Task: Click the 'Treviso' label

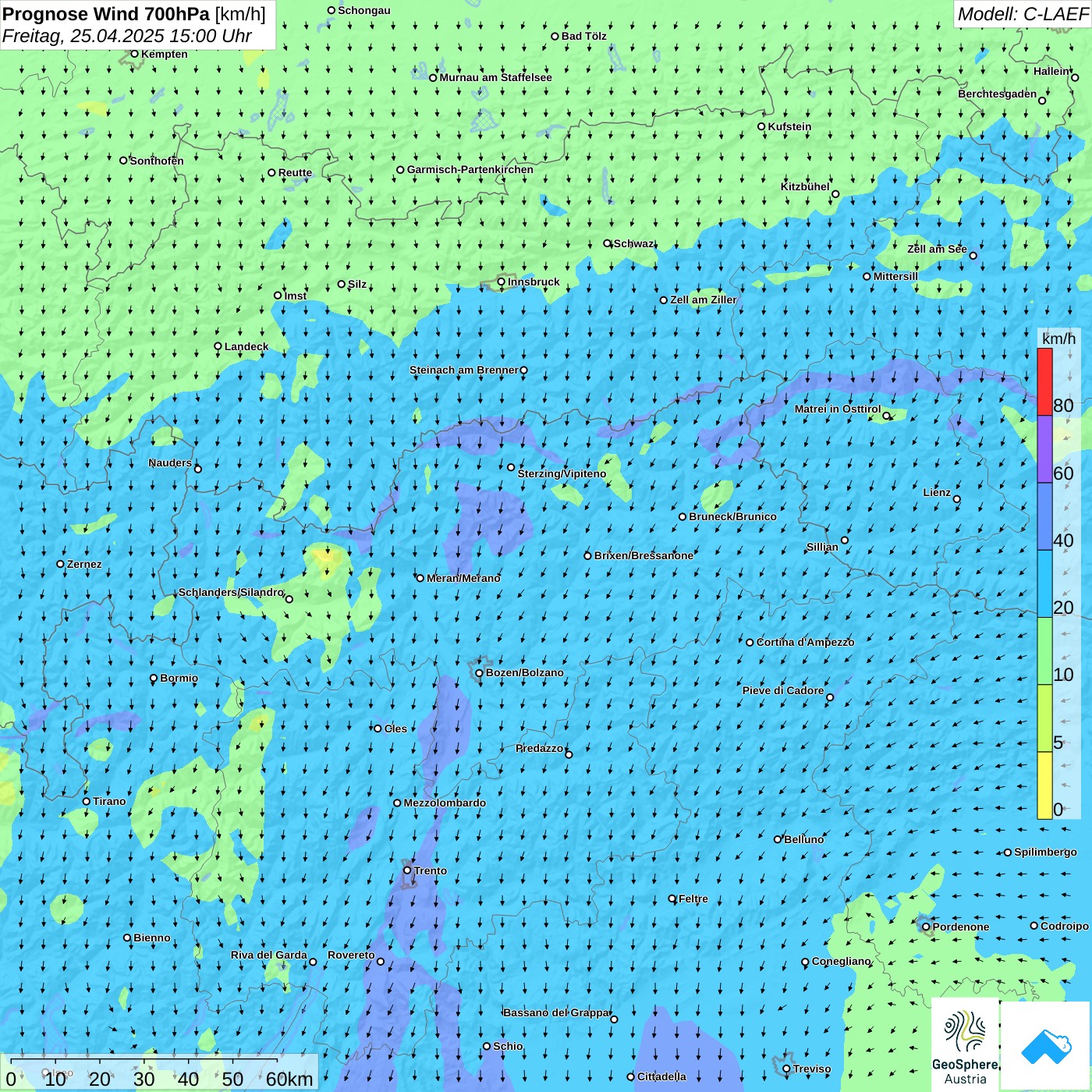Action: click(x=812, y=1069)
